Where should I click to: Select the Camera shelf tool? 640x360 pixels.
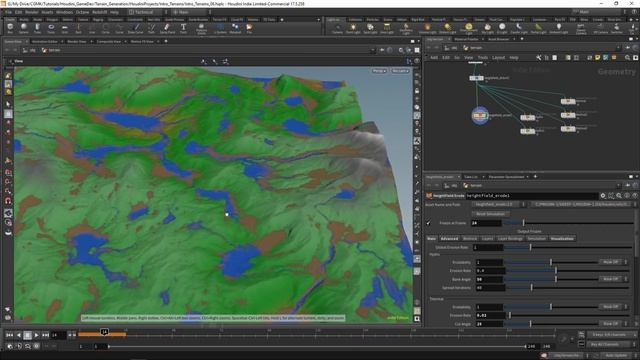tap(338, 28)
